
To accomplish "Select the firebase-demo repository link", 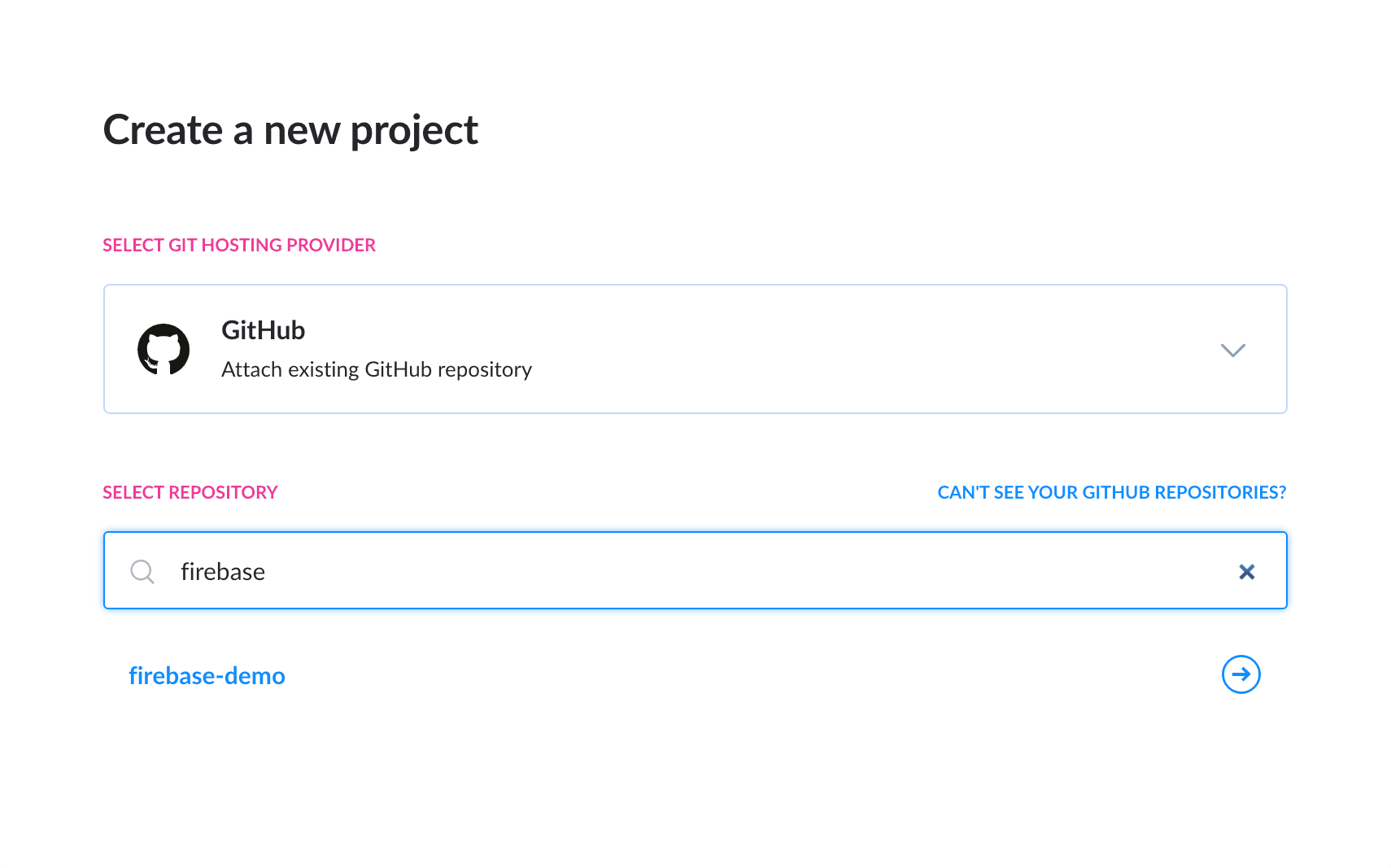I will pyautogui.click(x=207, y=676).
